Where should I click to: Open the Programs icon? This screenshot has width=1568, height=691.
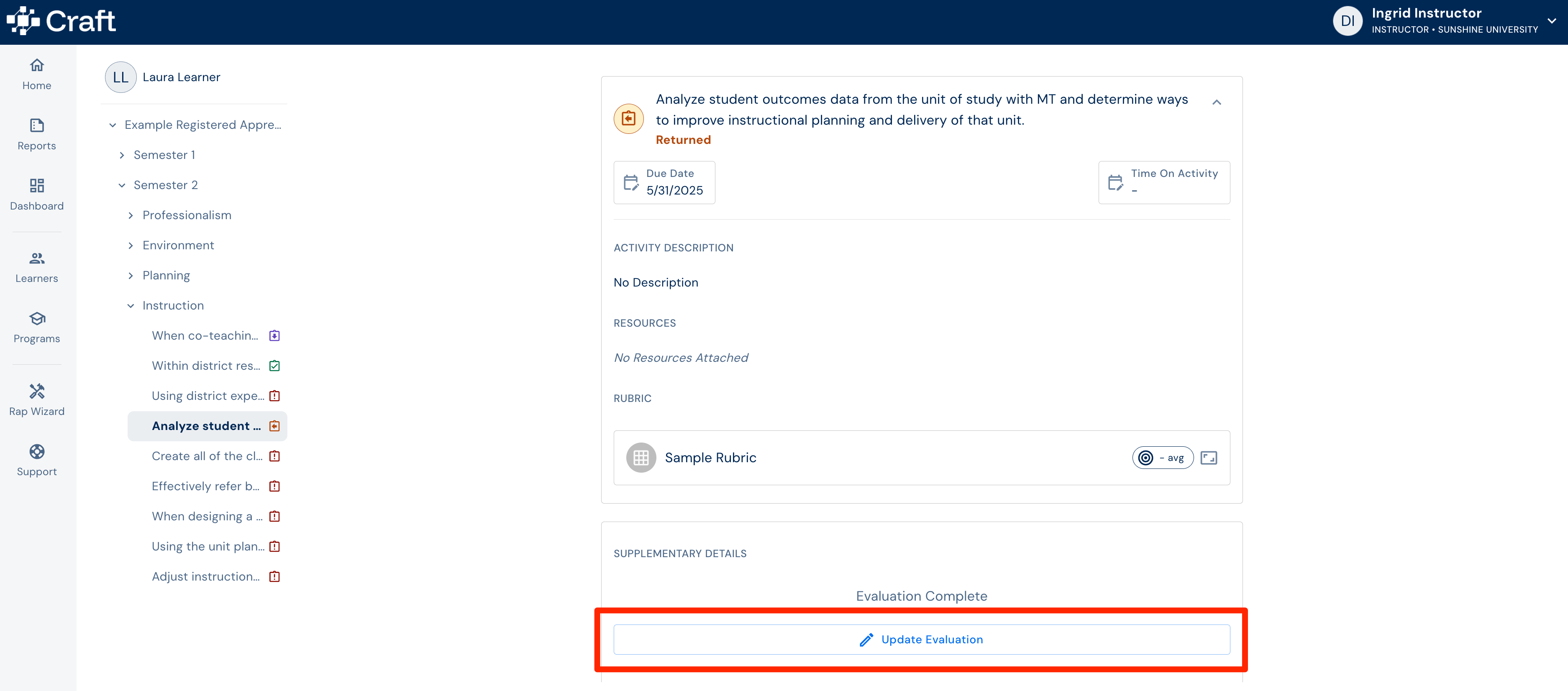point(36,318)
